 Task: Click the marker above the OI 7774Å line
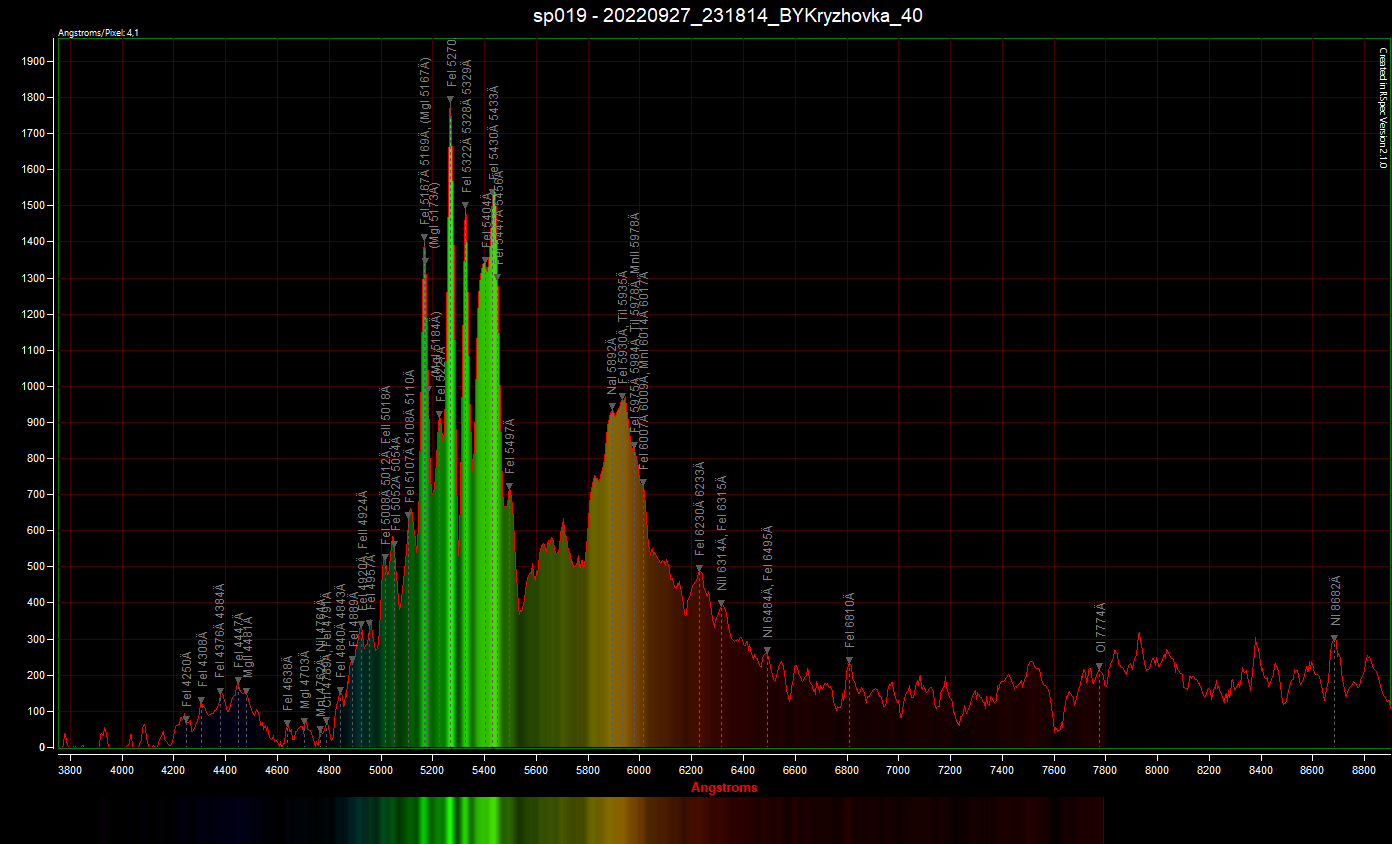[1099, 666]
